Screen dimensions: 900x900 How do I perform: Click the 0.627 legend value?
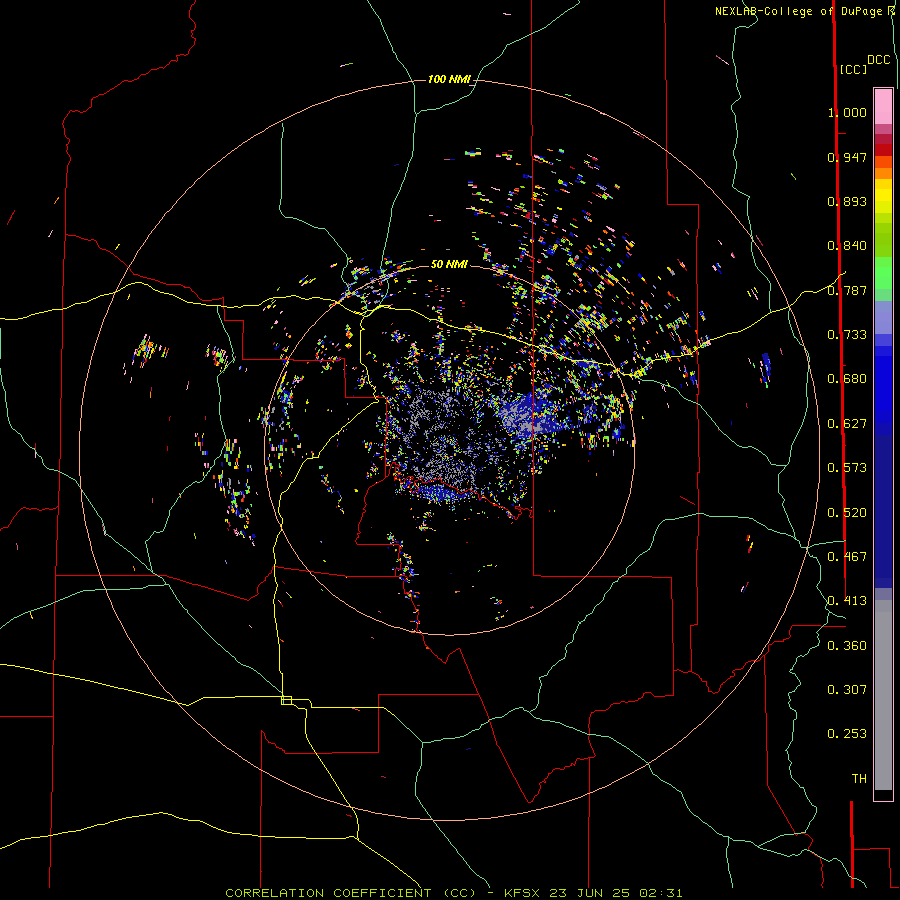coord(847,424)
